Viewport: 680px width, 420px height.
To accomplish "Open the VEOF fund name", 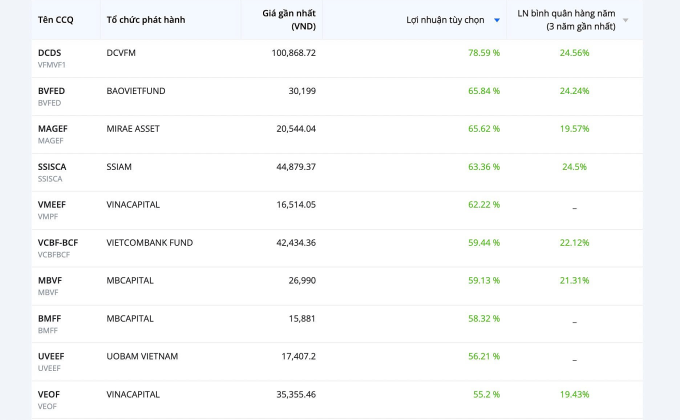I will [50, 394].
